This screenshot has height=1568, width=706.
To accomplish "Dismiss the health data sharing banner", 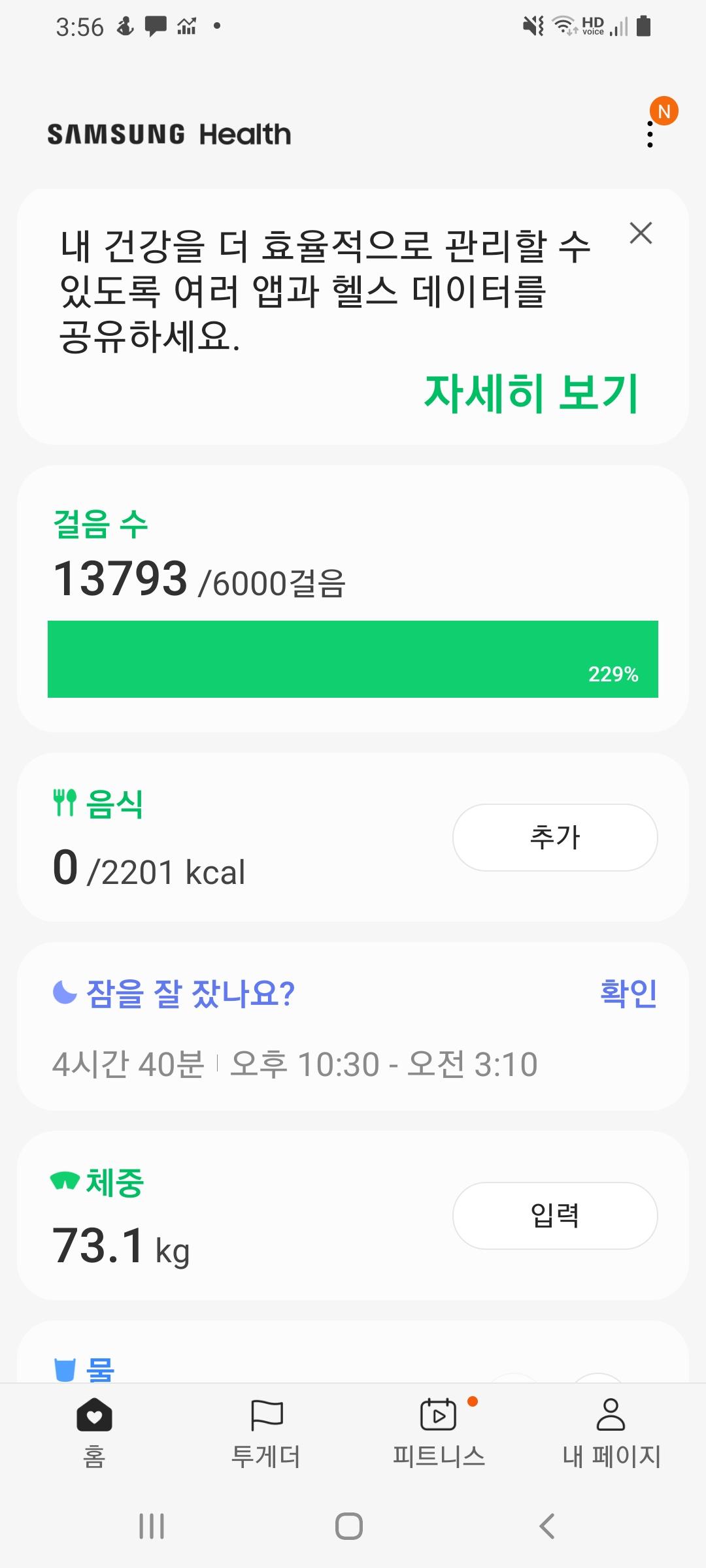I will 641,233.
